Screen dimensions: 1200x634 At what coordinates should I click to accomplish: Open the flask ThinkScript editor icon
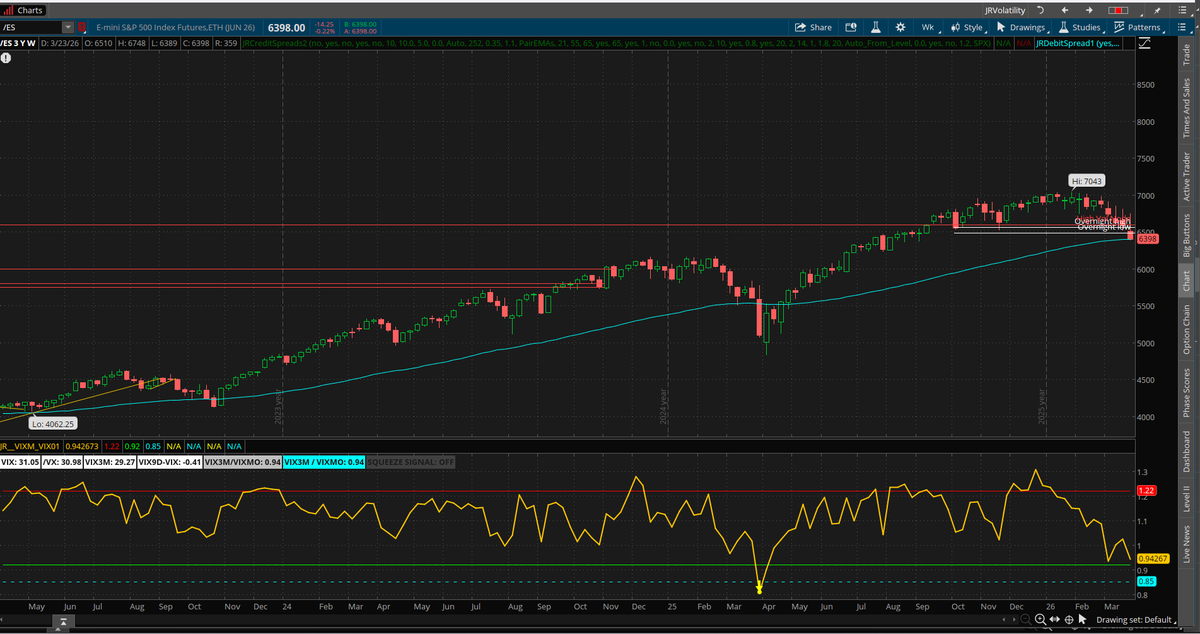click(874, 27)
